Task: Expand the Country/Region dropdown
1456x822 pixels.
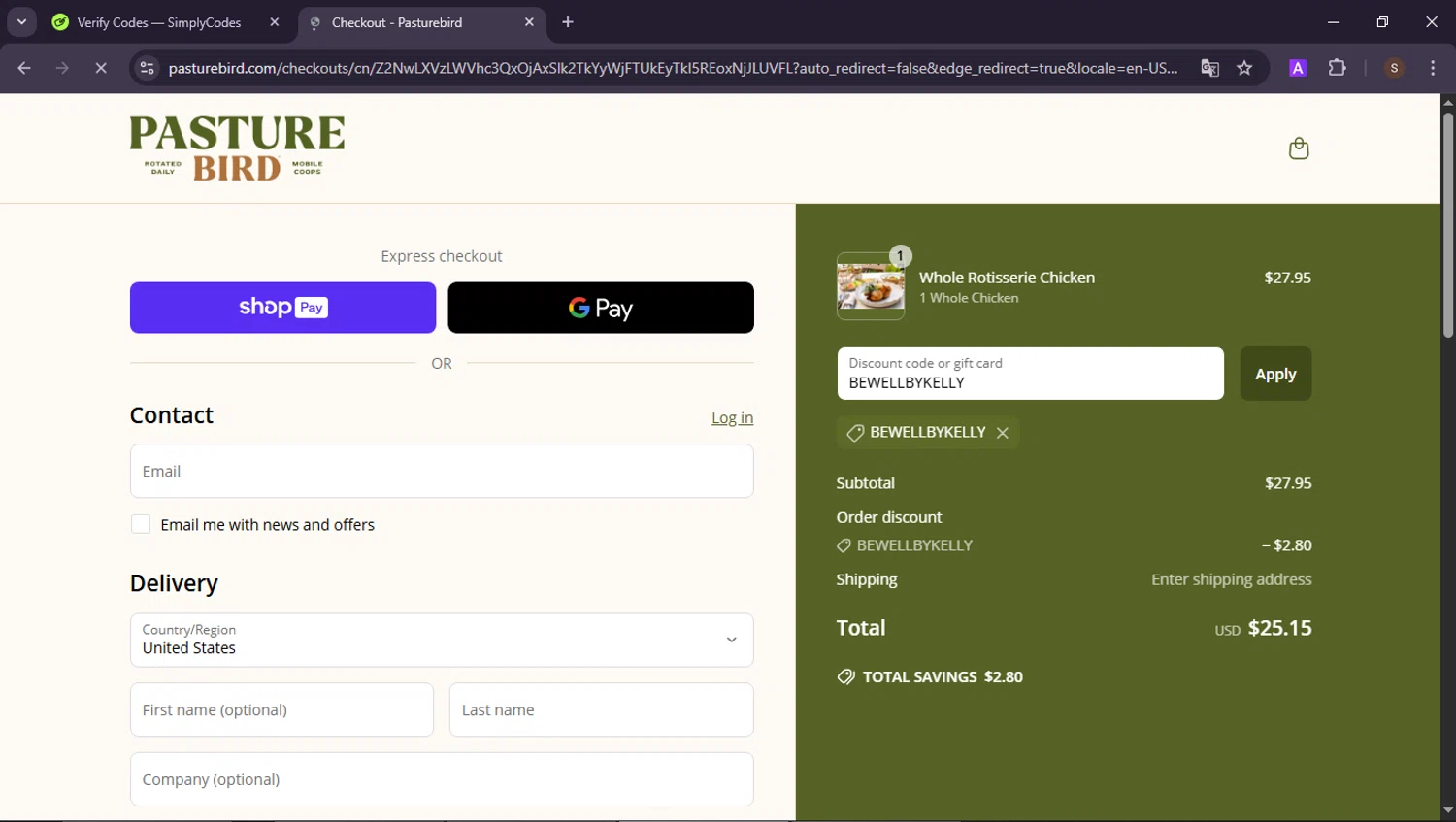Action: pos(442,640)
